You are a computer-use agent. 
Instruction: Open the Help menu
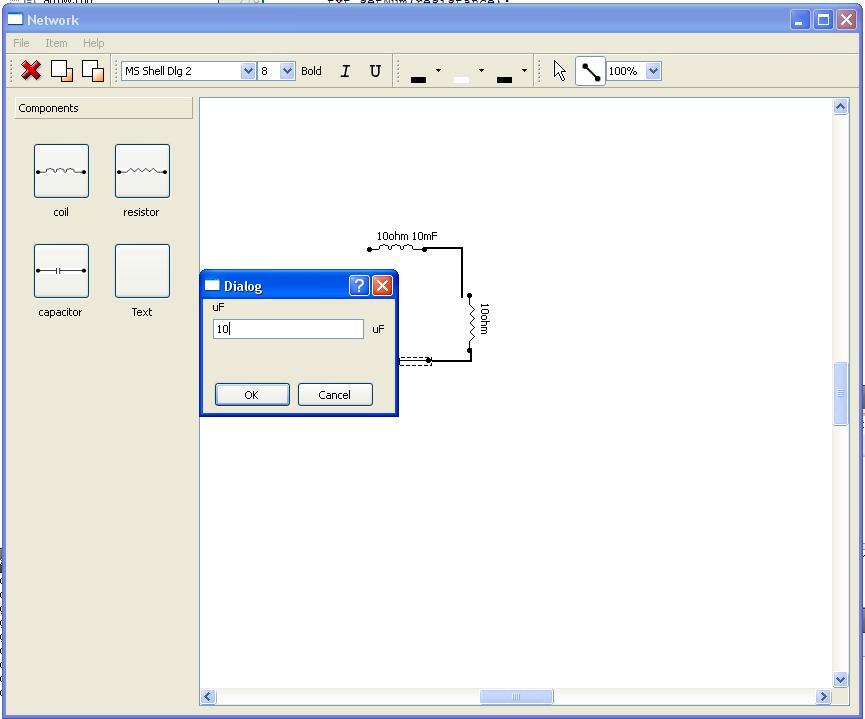(93, 43)
